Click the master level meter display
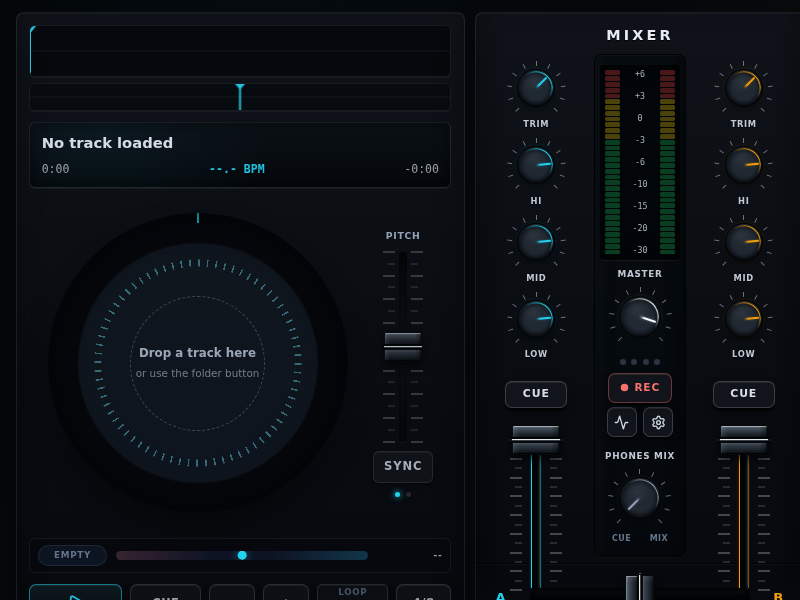 [640, 162]
